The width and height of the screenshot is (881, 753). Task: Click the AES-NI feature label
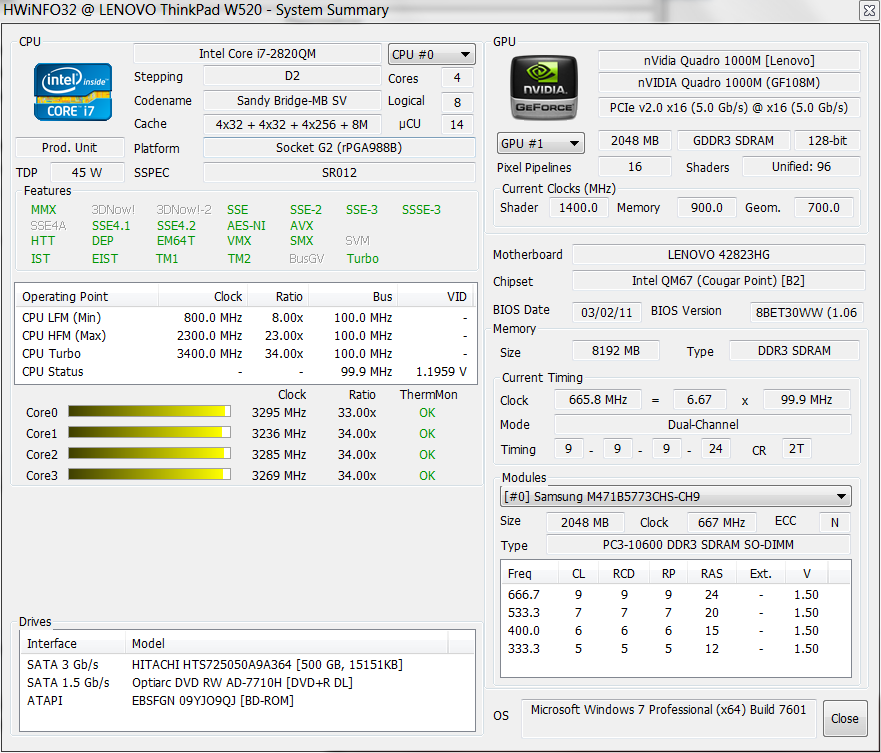pos(246,226)
